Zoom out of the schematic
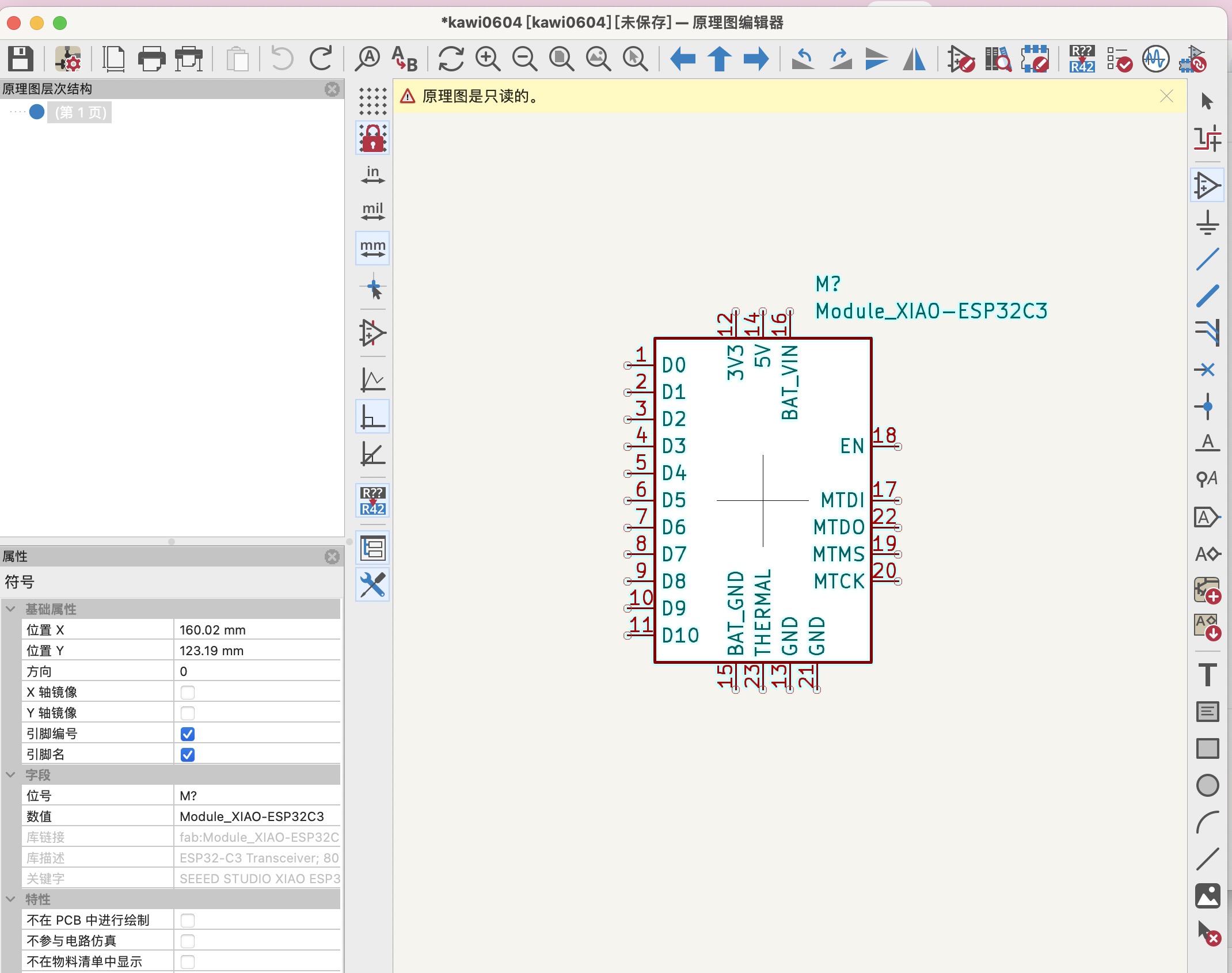 click(524, 58)
